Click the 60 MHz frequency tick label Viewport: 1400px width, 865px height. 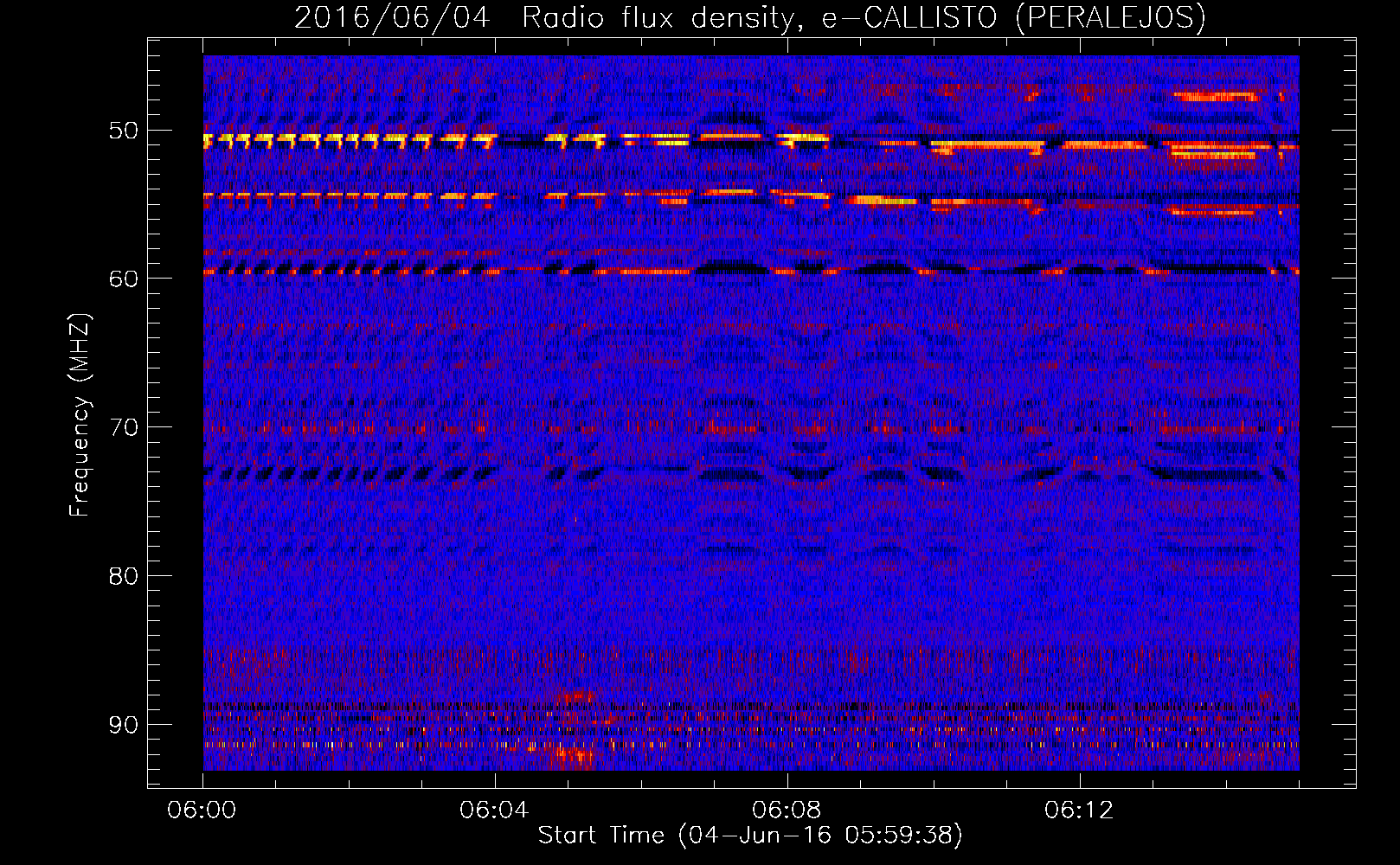point(123,279)
